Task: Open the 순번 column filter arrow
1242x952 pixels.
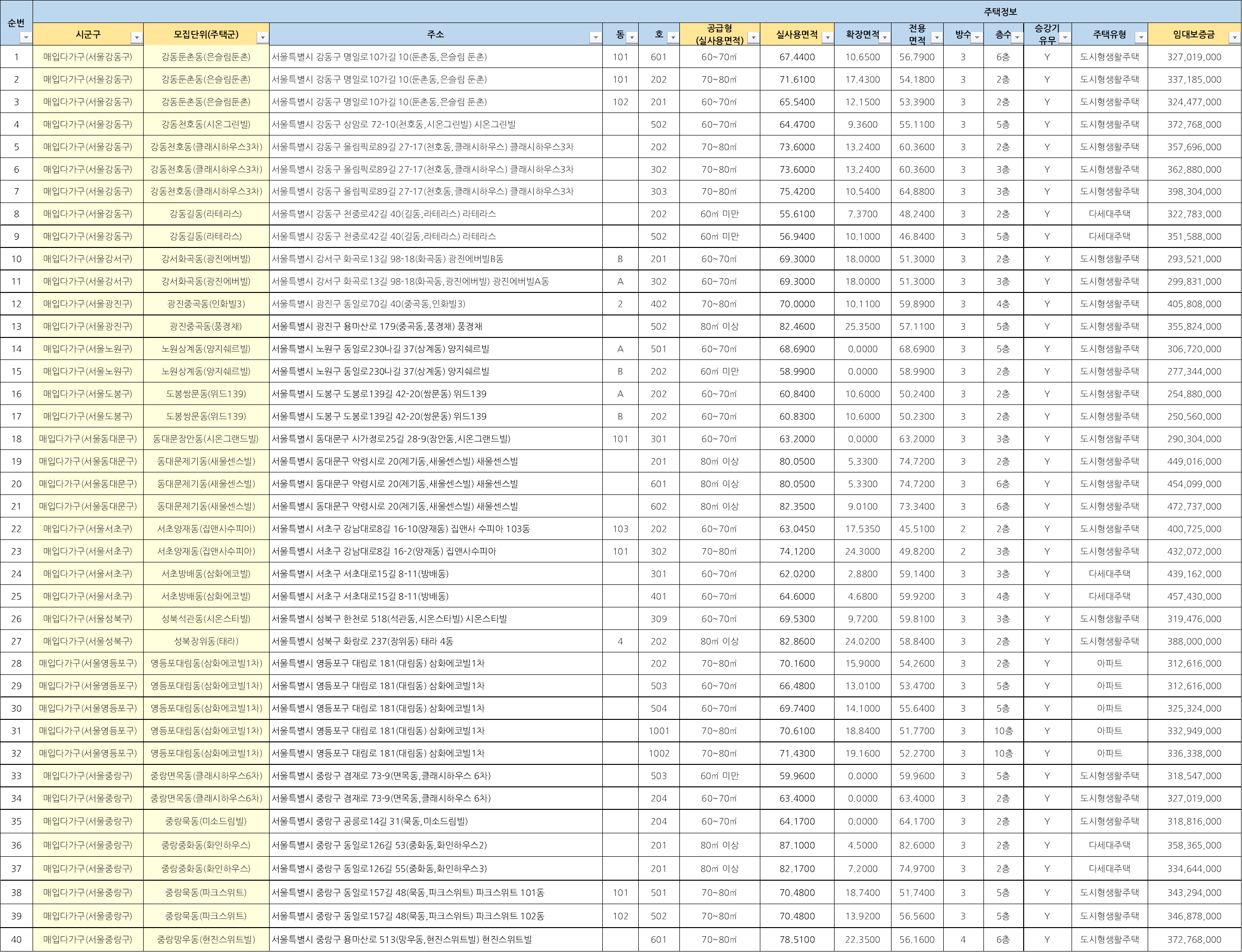Action: [25, 38]
